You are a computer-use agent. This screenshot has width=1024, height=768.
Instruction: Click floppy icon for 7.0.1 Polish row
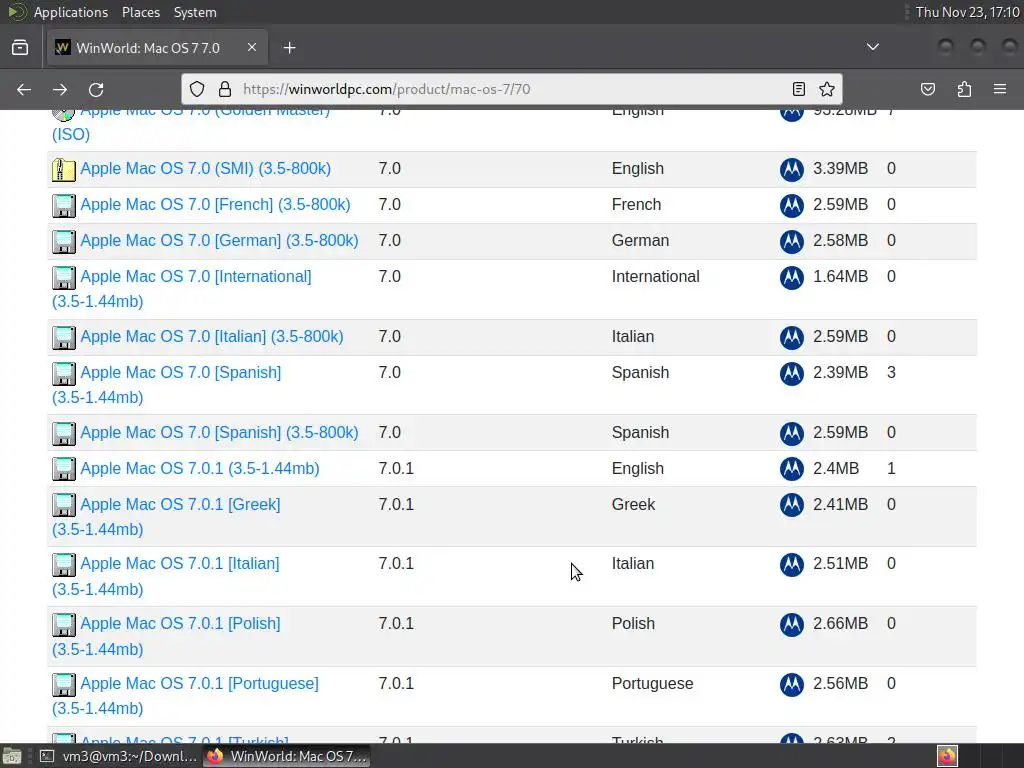[63, 624]
